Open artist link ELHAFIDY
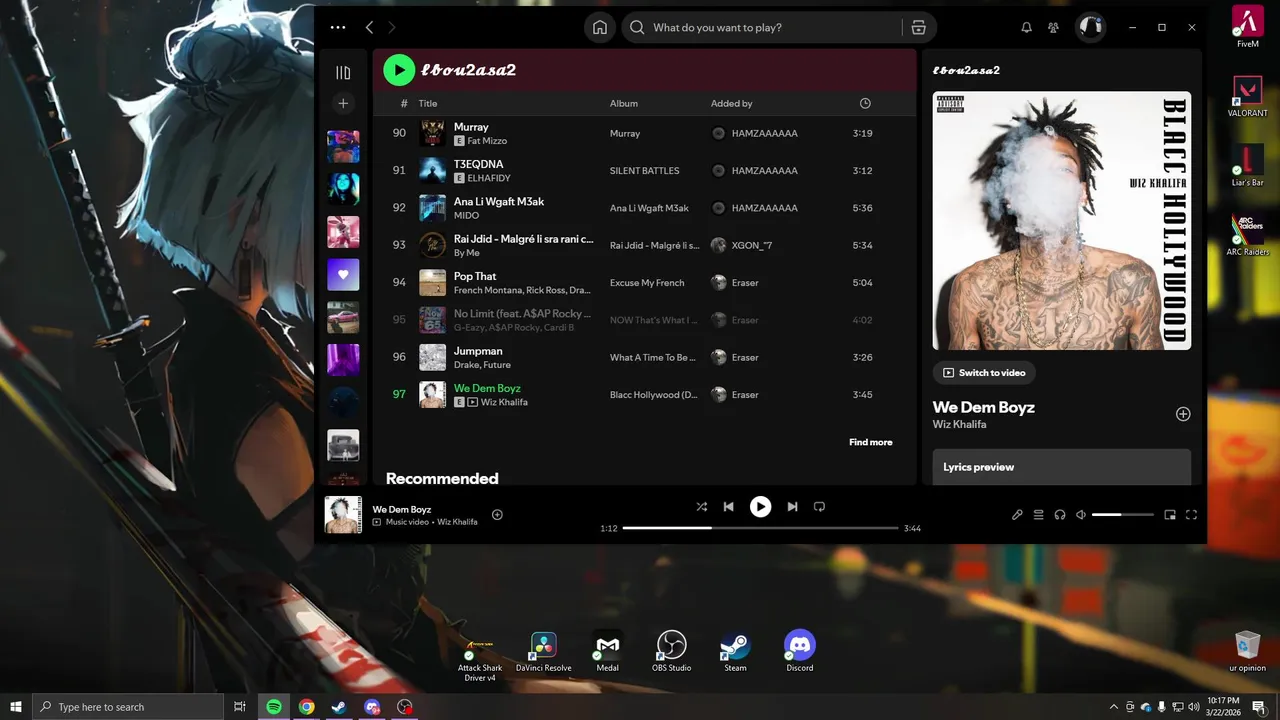 [x=489, y=178]
